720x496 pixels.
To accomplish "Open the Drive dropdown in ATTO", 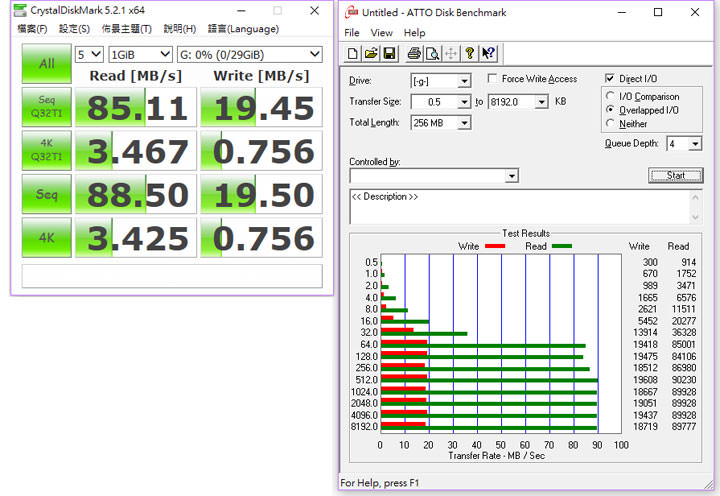I will click(464, 81).
